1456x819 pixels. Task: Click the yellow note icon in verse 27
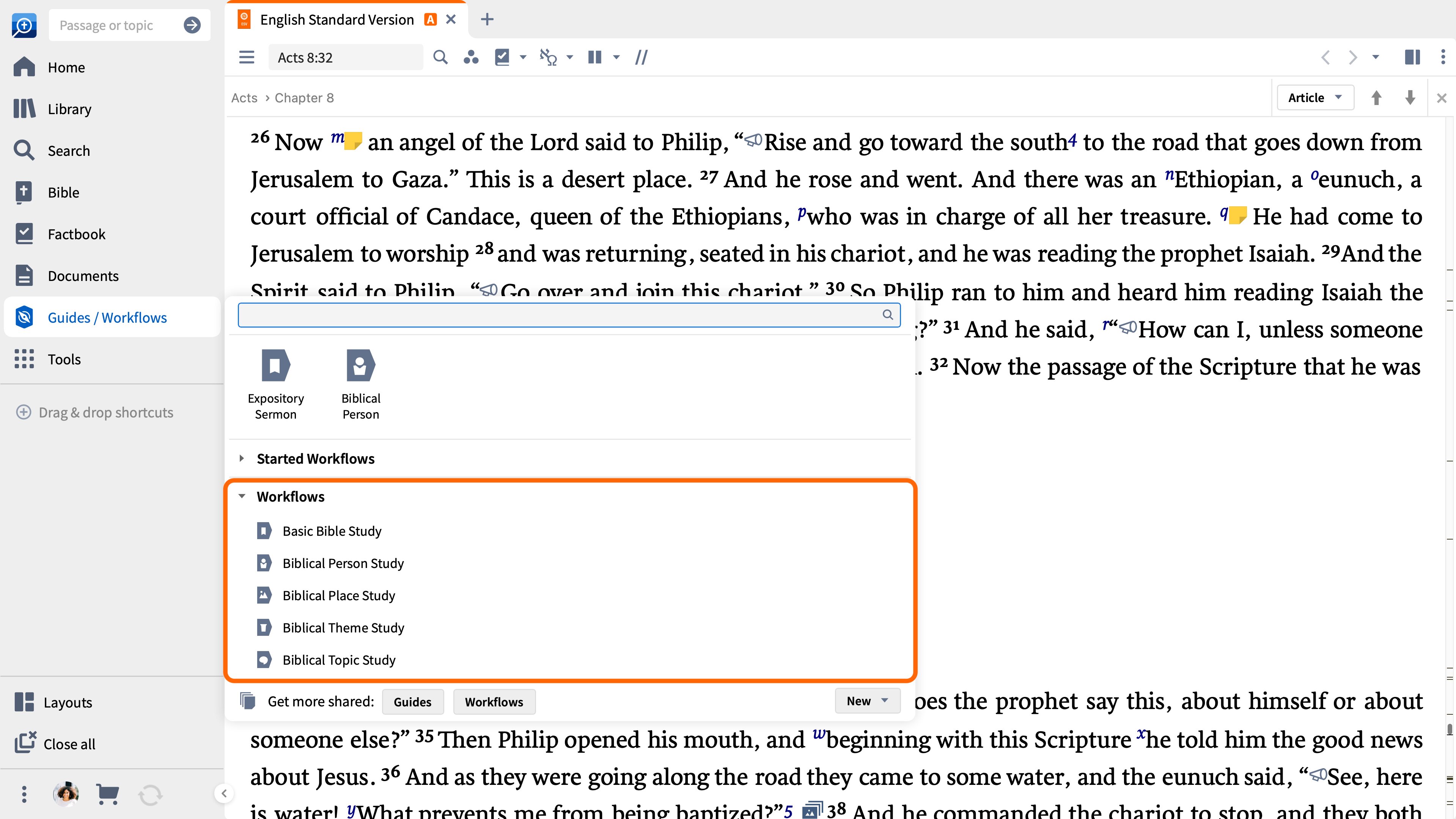[1238, 215]
